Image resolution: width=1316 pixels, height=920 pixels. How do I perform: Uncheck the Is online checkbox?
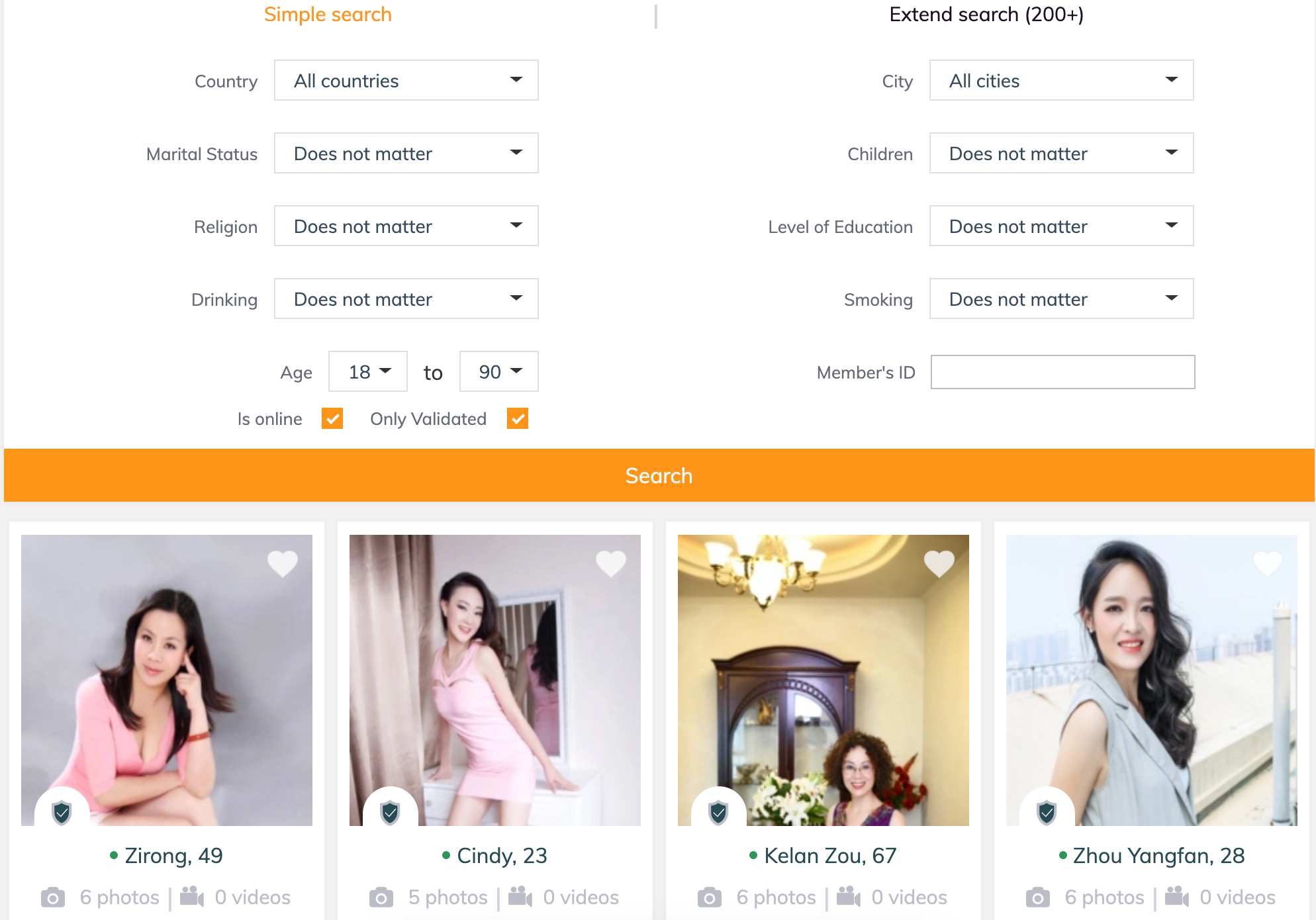pyautogui.click(x=332, y=418)
